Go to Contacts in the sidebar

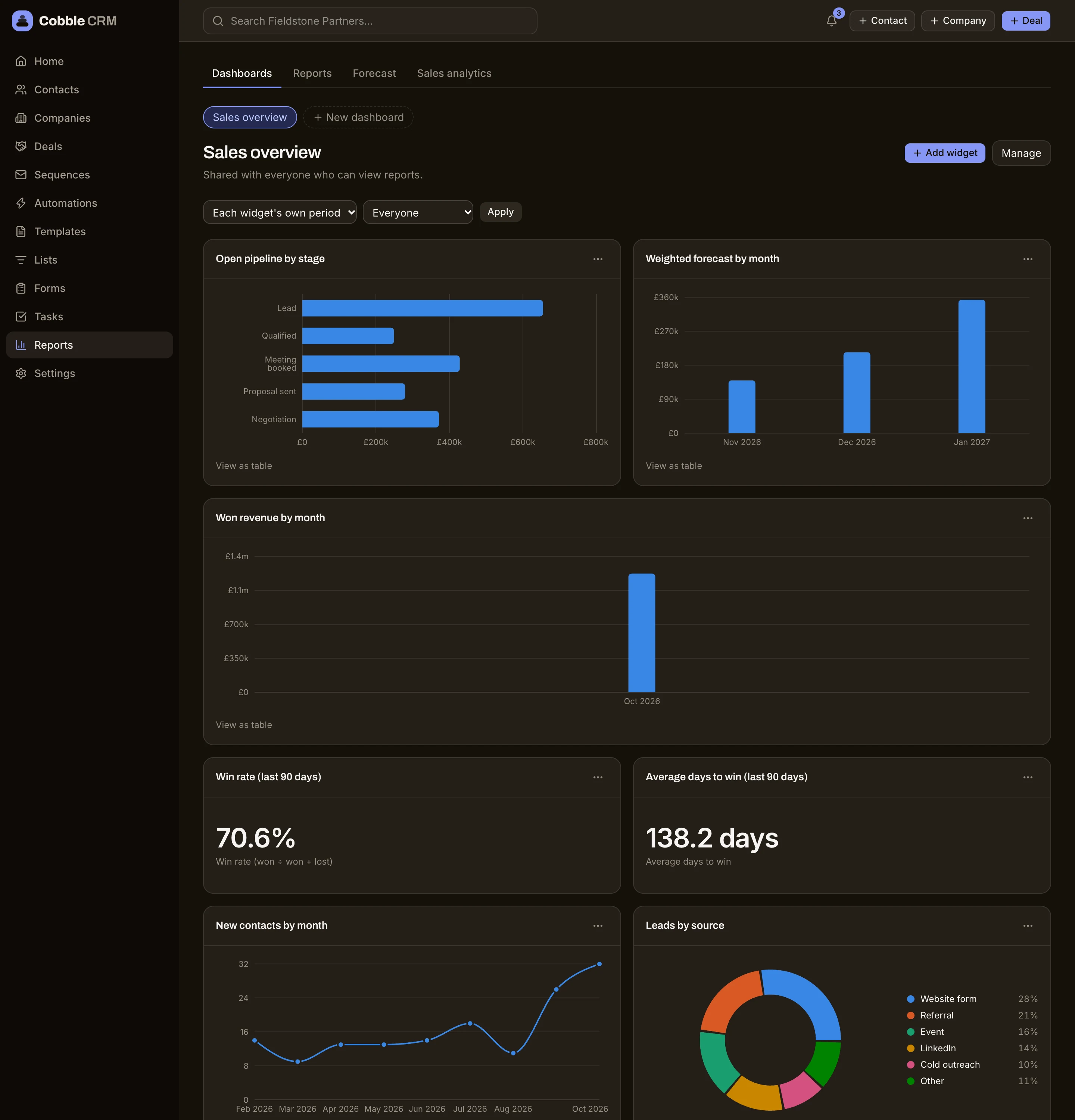89,90
